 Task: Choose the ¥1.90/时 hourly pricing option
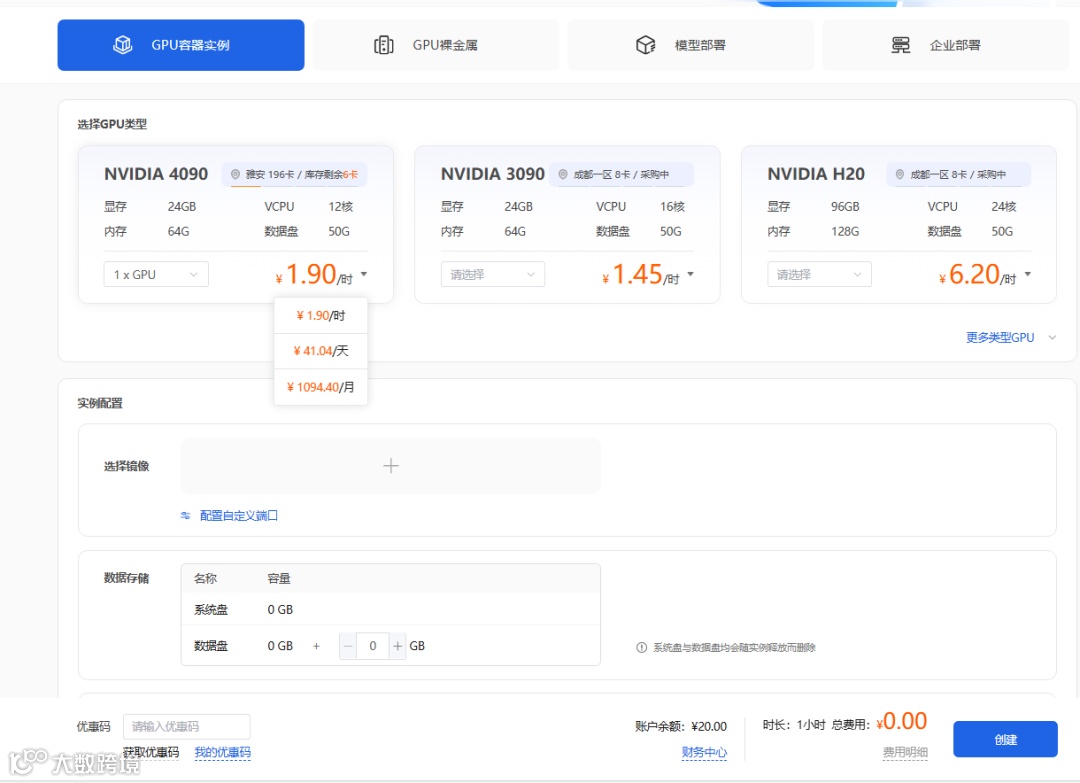[320, 315]
